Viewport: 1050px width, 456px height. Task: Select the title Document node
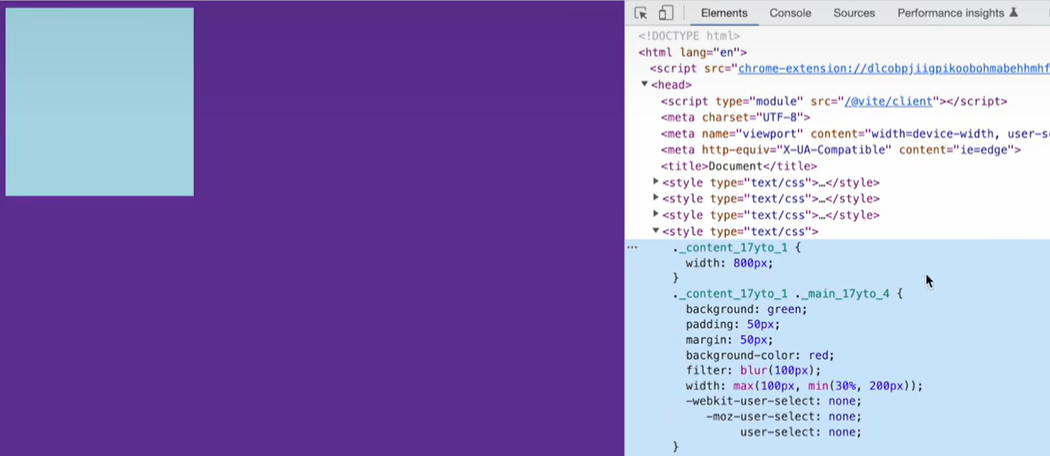pos(738,166)
